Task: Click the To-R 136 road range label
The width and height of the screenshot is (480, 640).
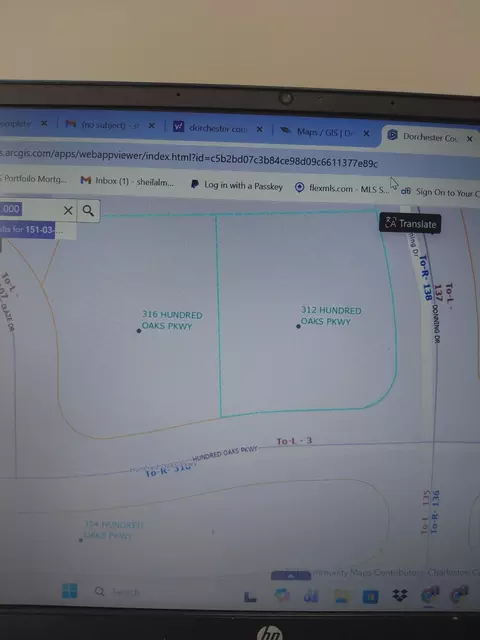Action: (435, 512)
